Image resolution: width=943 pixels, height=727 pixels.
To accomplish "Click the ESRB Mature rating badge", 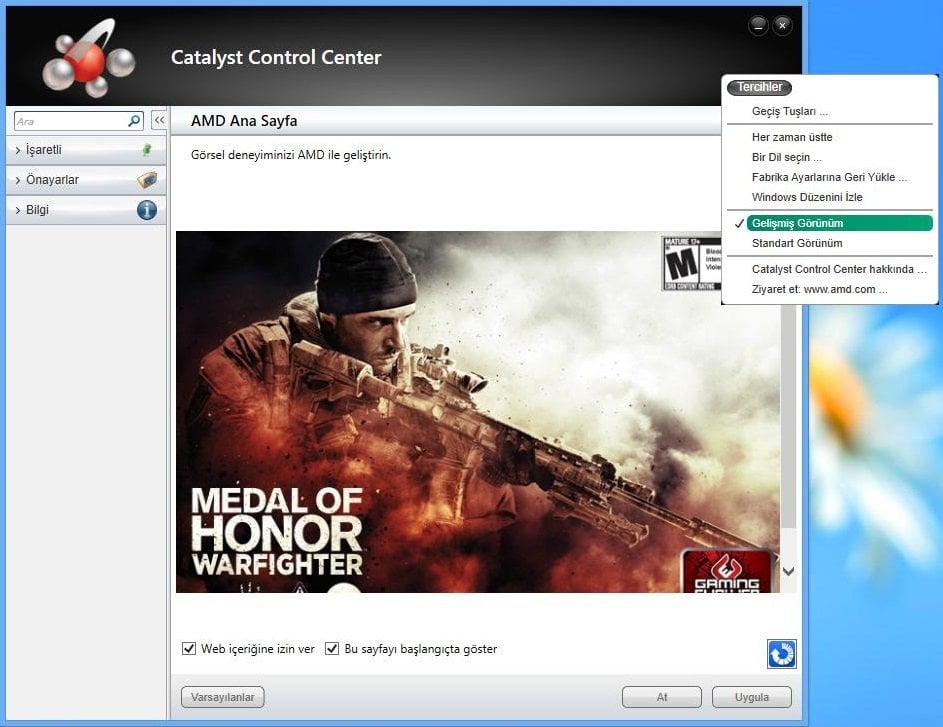I will point(692,264).
